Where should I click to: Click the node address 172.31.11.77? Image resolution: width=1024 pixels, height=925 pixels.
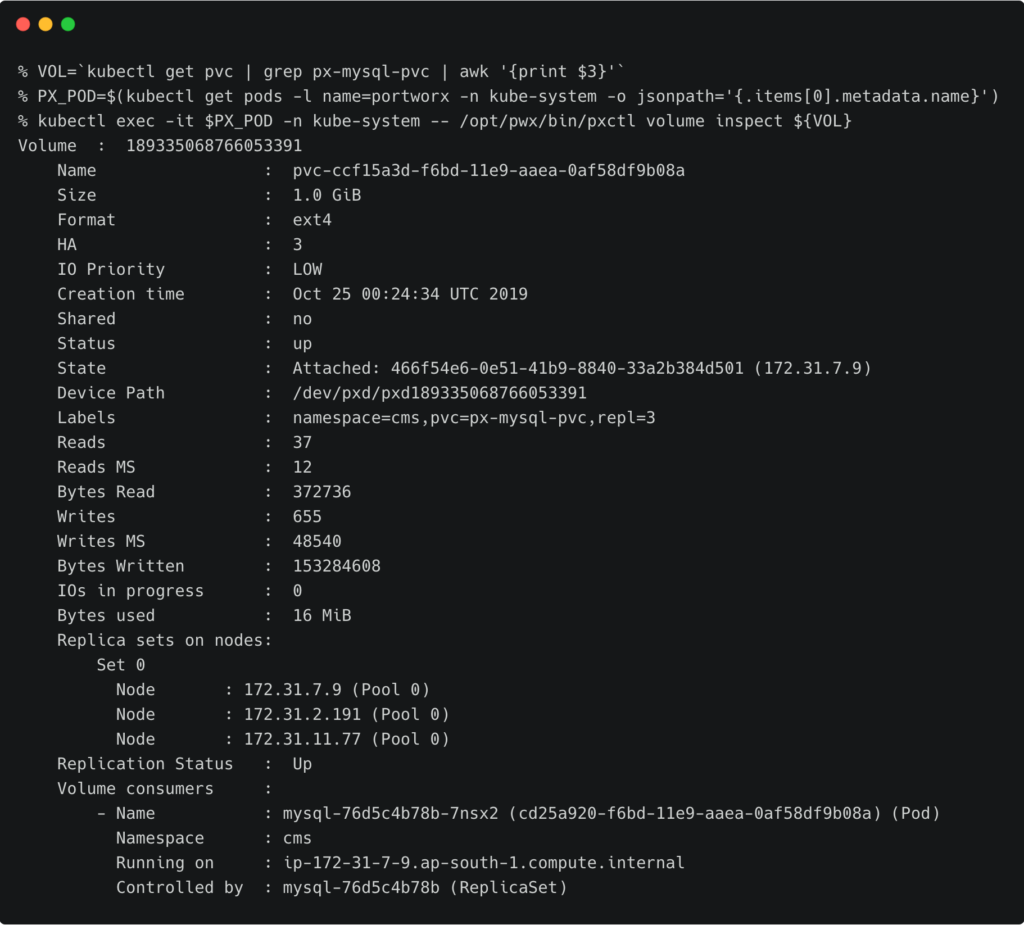(x=303, y=739)
